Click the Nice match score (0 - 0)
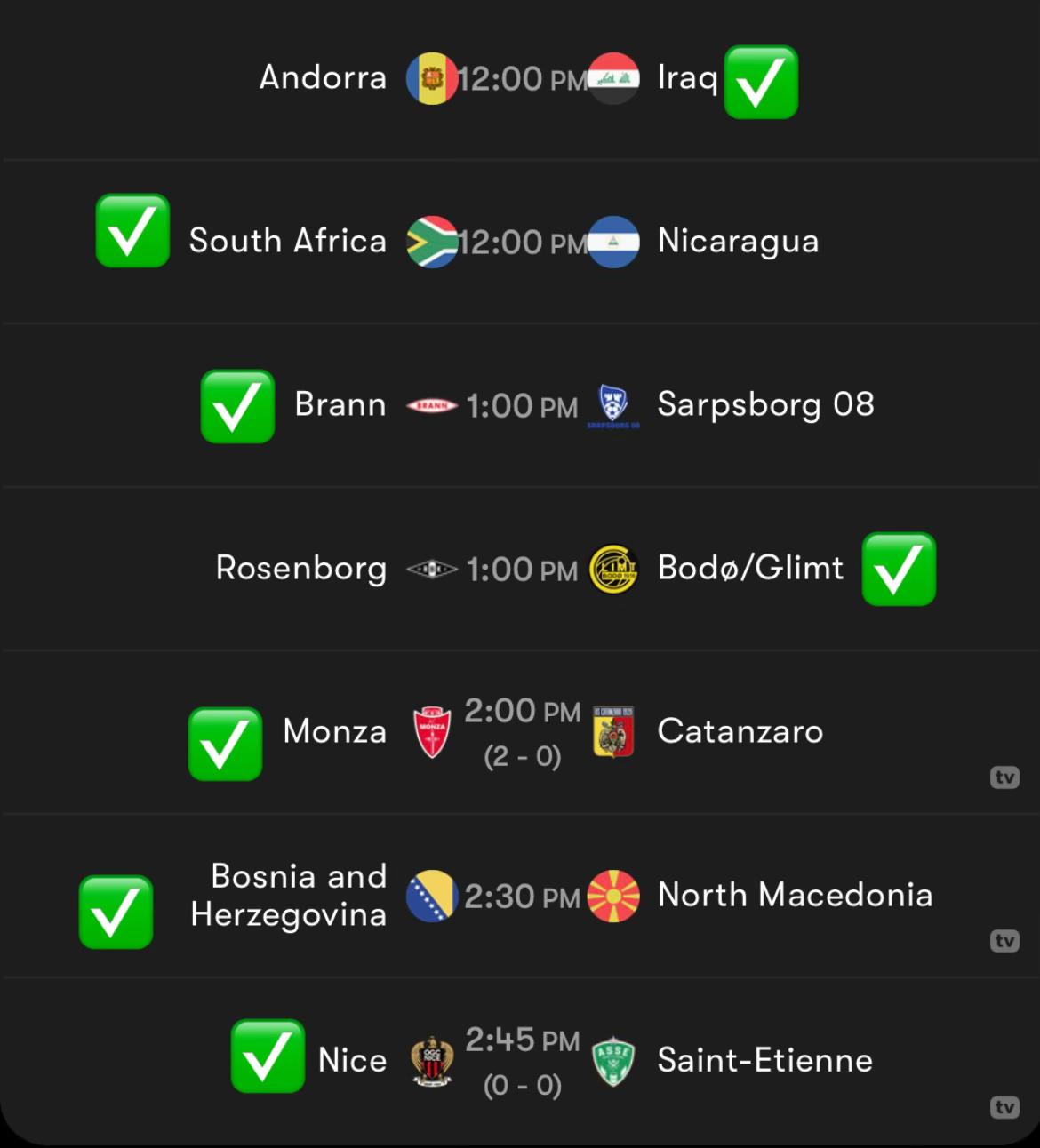This screenshot has height=1148, width=1040. [523, 1085]
